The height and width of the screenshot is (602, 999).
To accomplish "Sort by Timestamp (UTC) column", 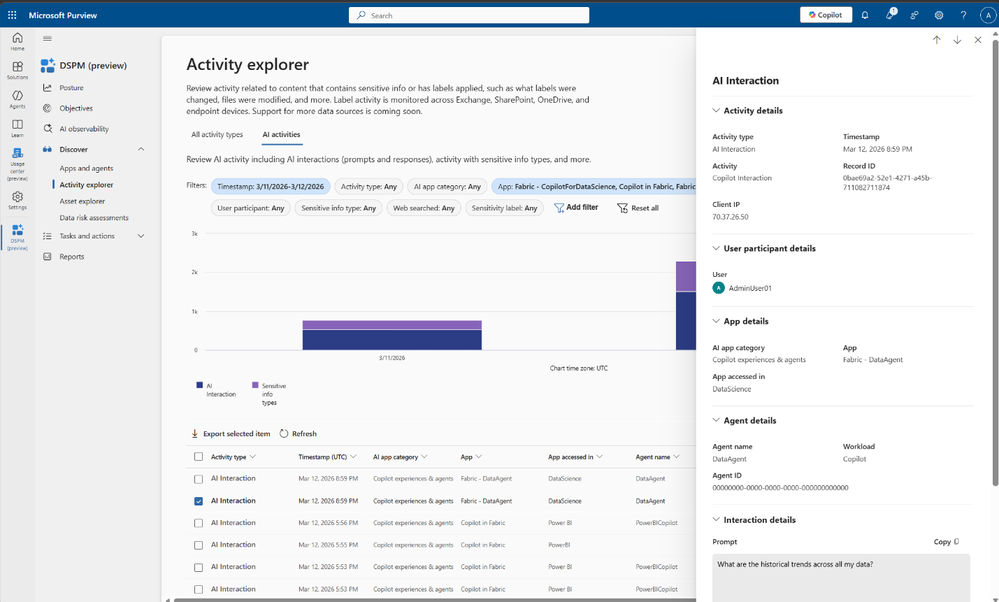I will click(x=327, y=457).
